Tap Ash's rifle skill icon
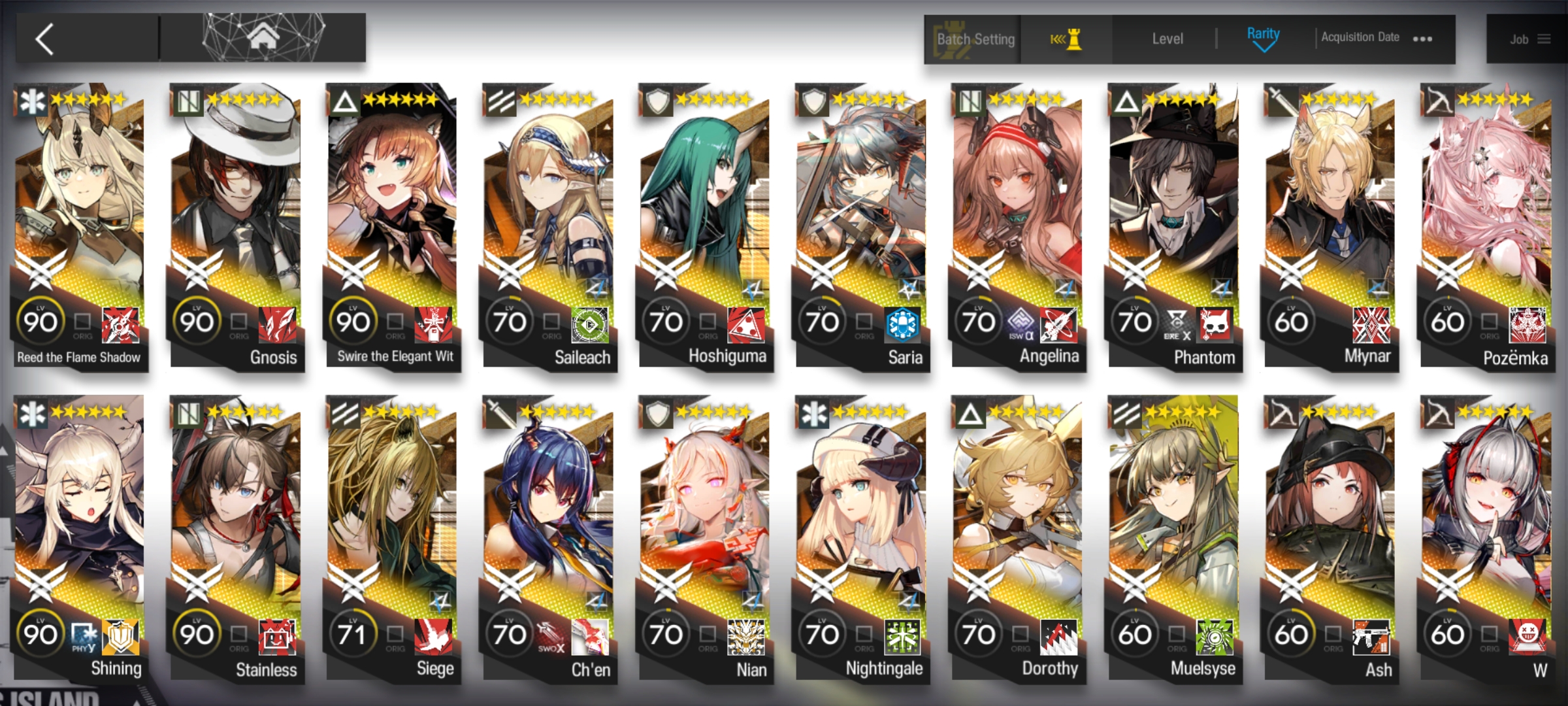Viewport: 1568px width, 706px height. coord(1371,636)
